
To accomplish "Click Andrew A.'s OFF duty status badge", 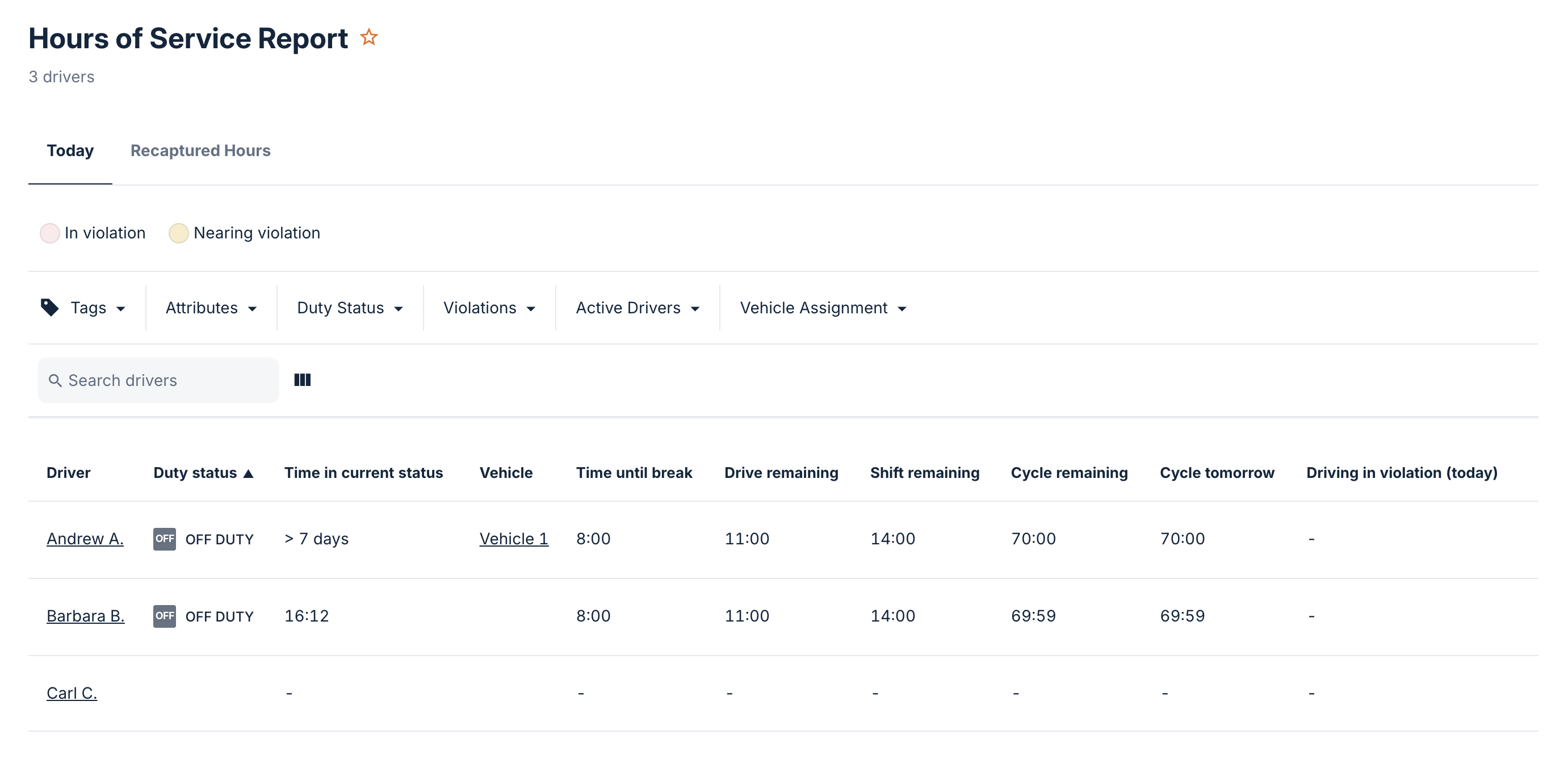I will pos(164,539).
